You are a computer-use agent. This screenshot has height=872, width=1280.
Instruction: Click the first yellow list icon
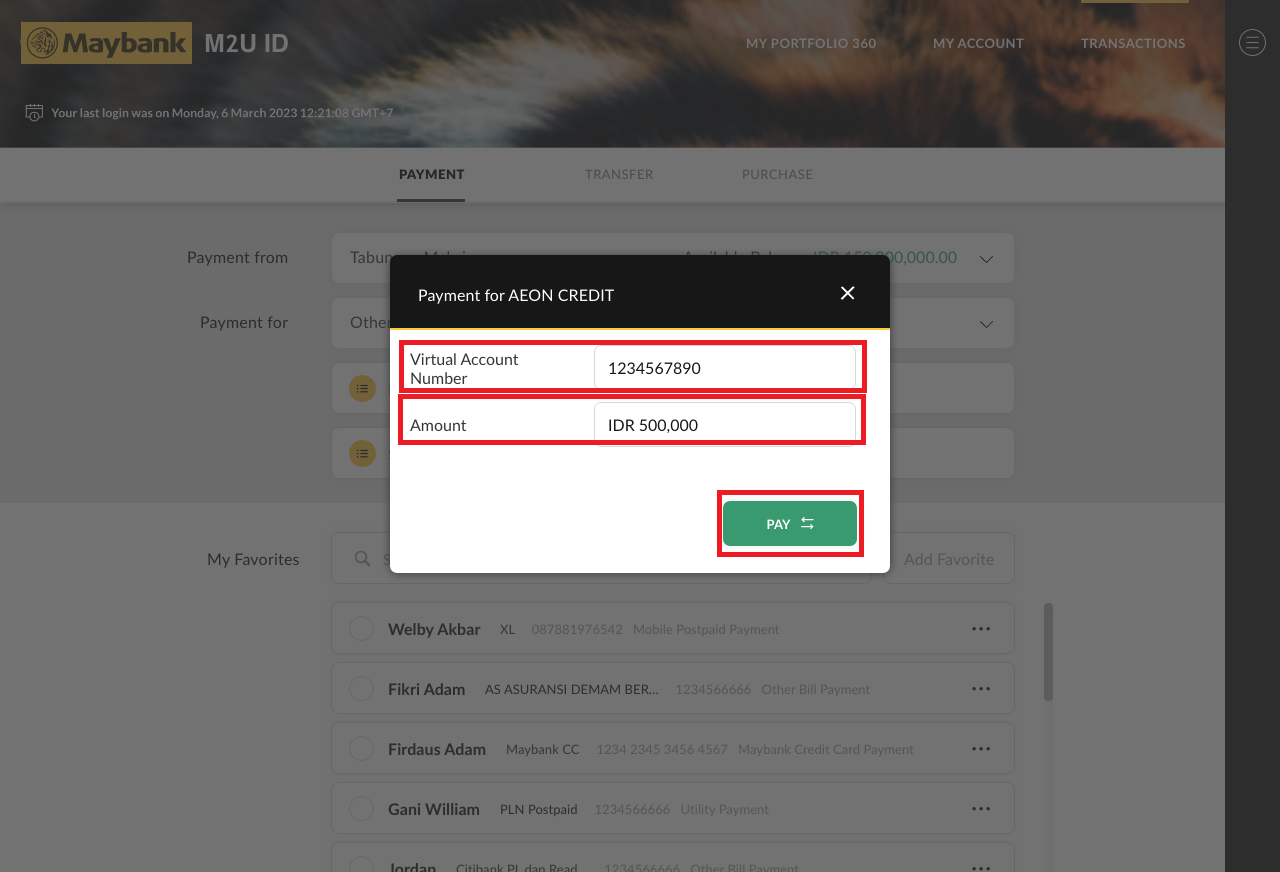[x=362, y=388]
